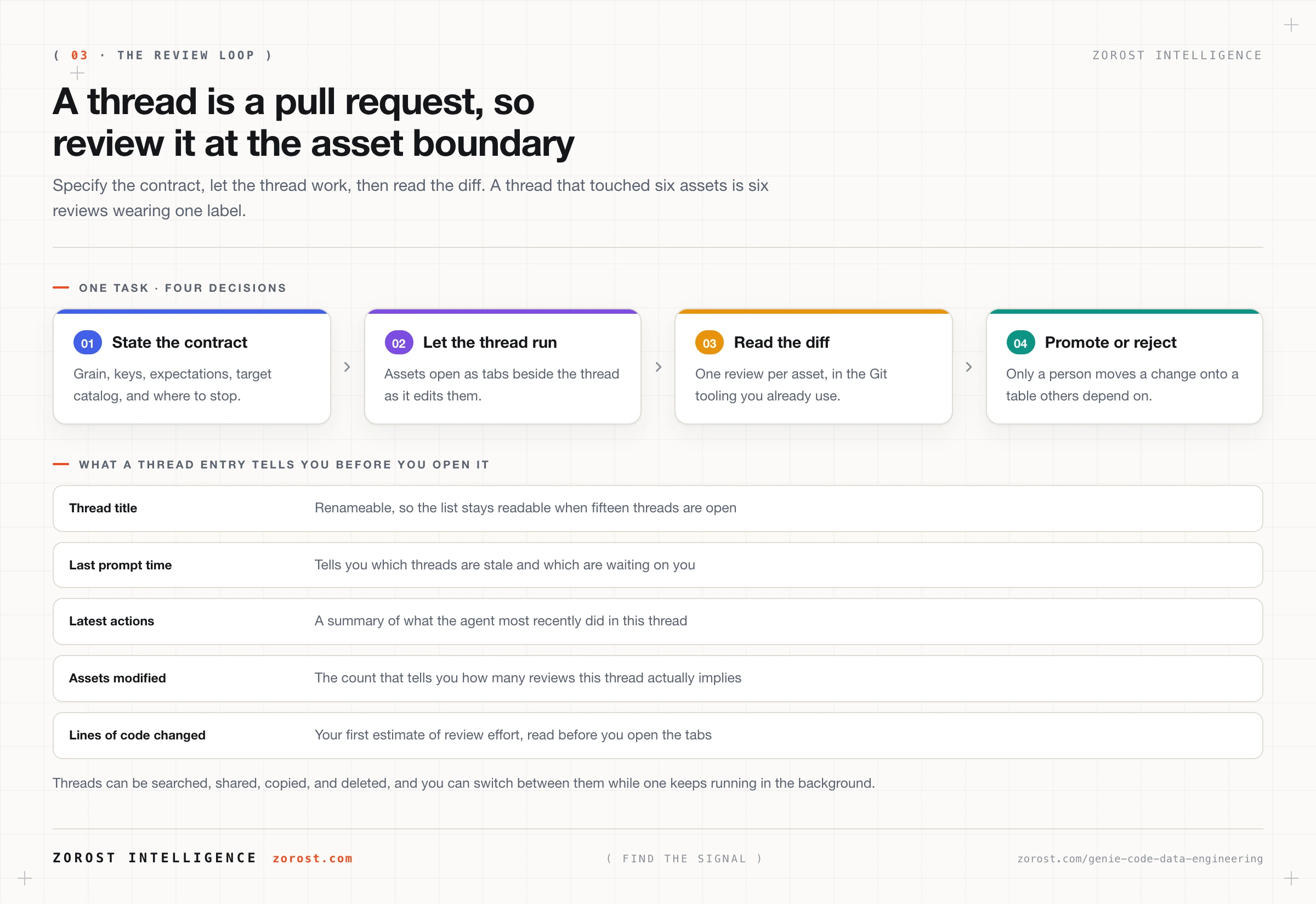
Task: Click 'Grain, keys, expectations, target catalog' text
Action: tap(172, 385)
